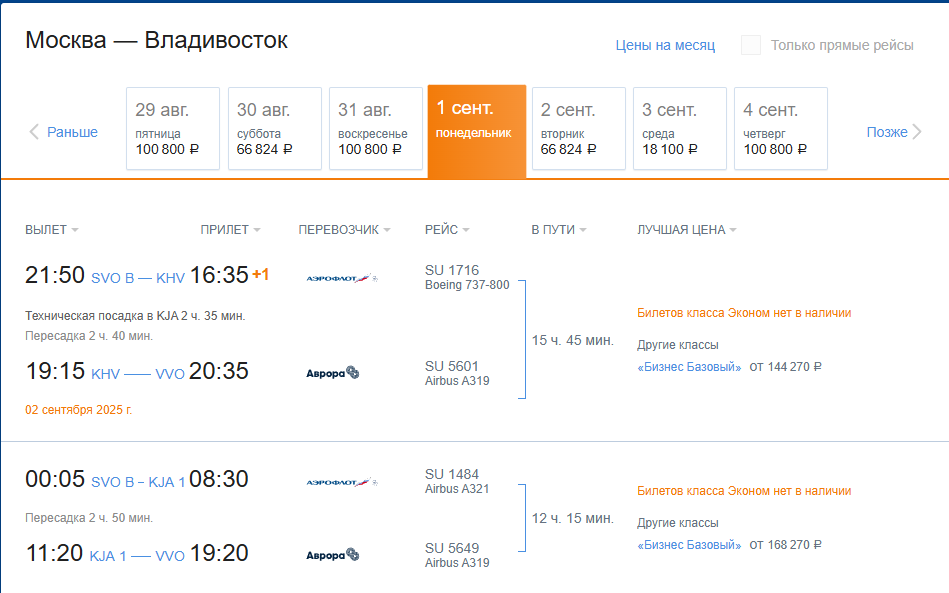Open the Перевозчик sort dropdown
Viewport: 949px width, 593px height.
point(344,230)
